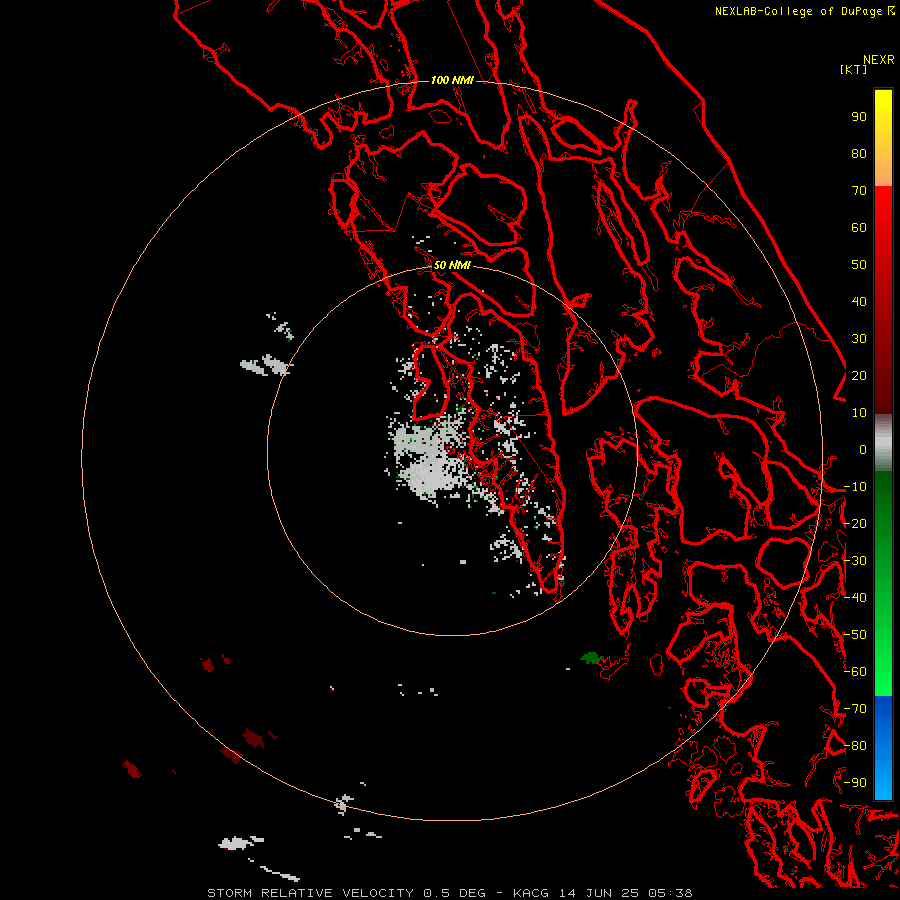Click the STORM RELATIVE VELOCITY 0.5 DEG caption
The width and height of the screenshot is (900, 900).
coord(346,893)
